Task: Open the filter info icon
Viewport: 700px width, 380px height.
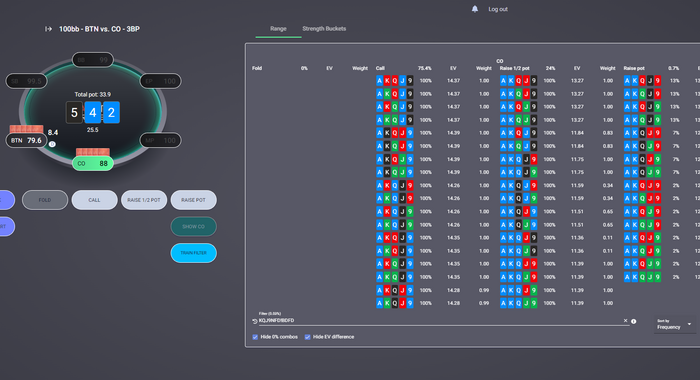Action: [x=633, y=321]
